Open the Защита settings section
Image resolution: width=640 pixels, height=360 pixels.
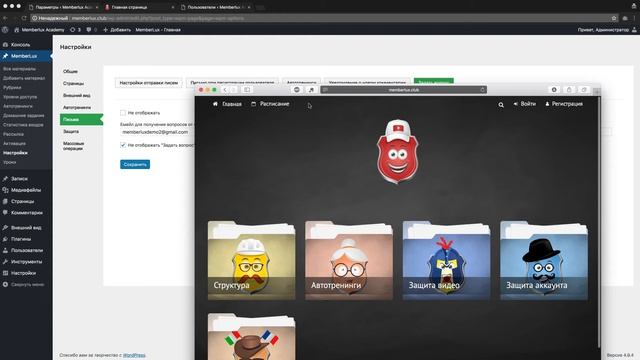[71, 131]
